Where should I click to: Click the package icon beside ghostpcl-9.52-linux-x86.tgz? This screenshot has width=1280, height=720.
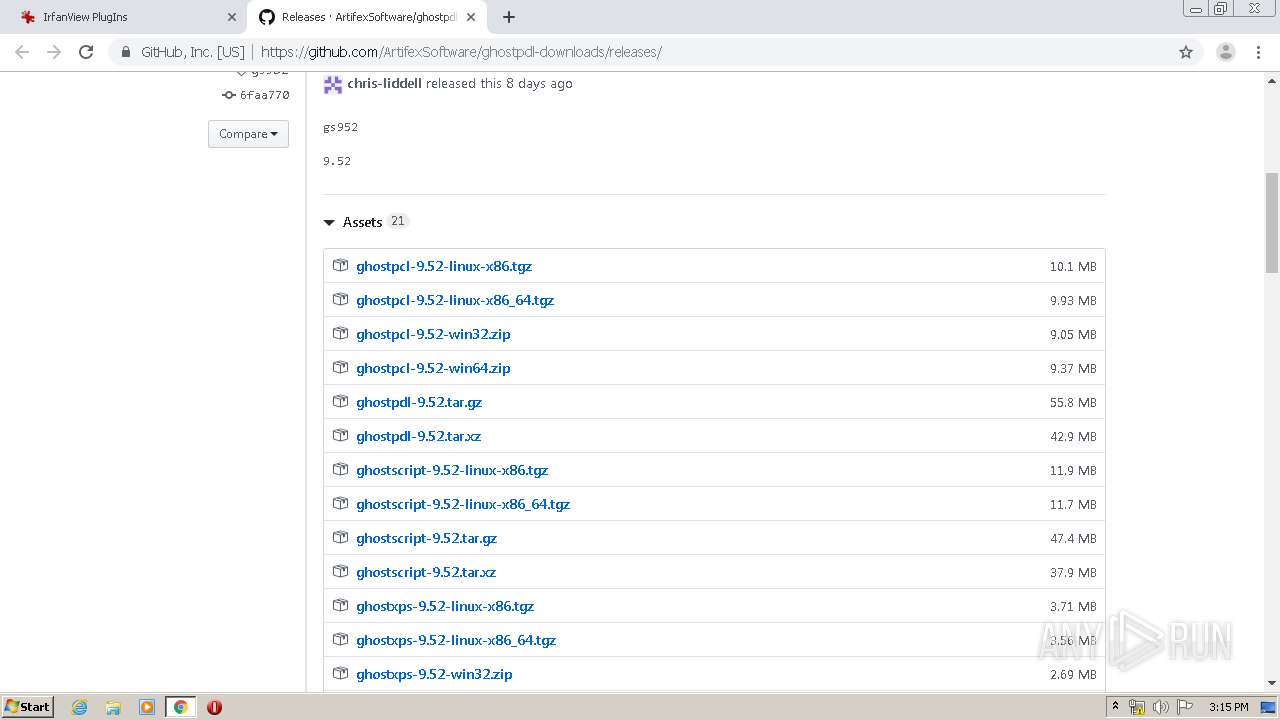click(x=340, y=266)
